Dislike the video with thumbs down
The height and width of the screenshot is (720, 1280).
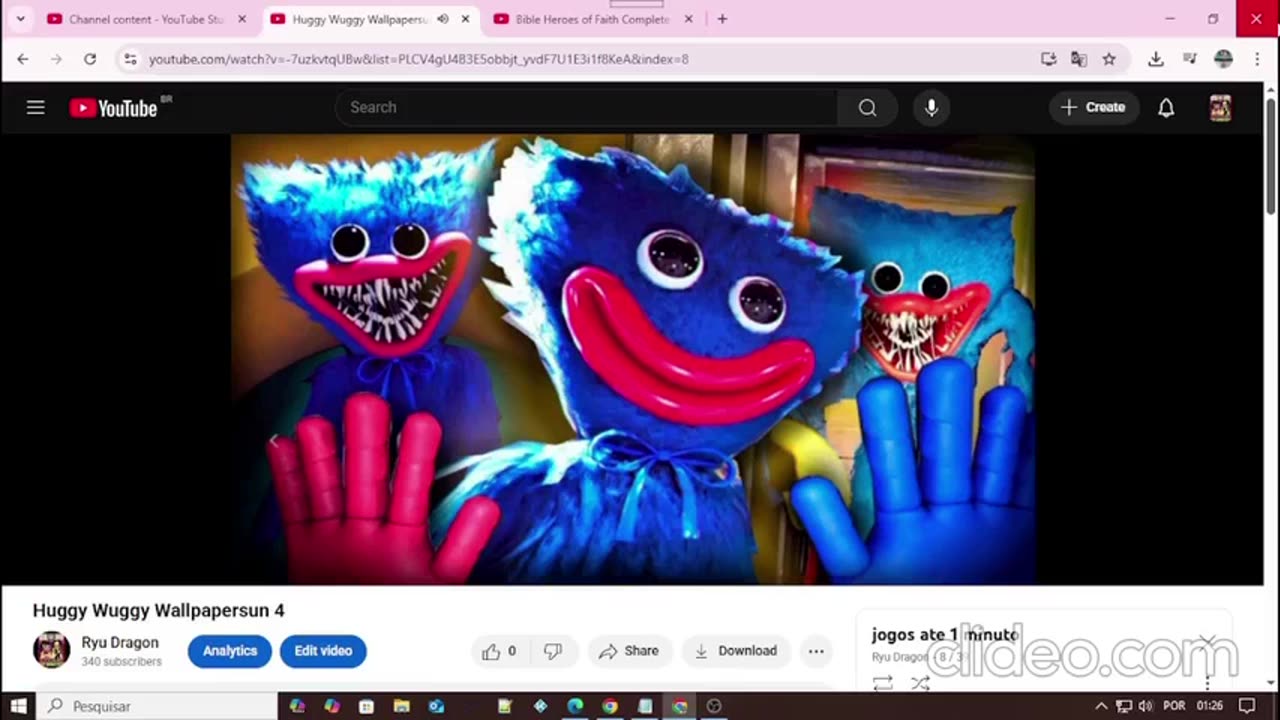(x=552, y=651)
